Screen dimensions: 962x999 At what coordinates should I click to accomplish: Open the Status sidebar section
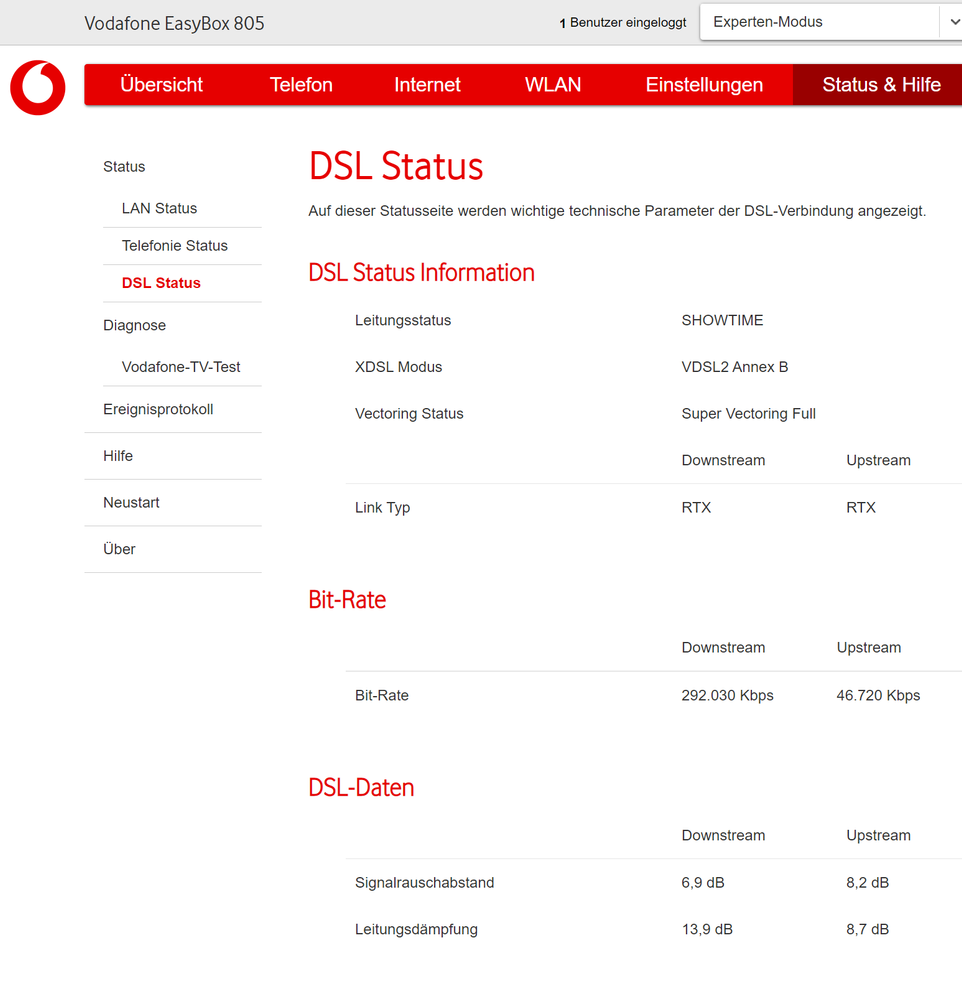124,167
